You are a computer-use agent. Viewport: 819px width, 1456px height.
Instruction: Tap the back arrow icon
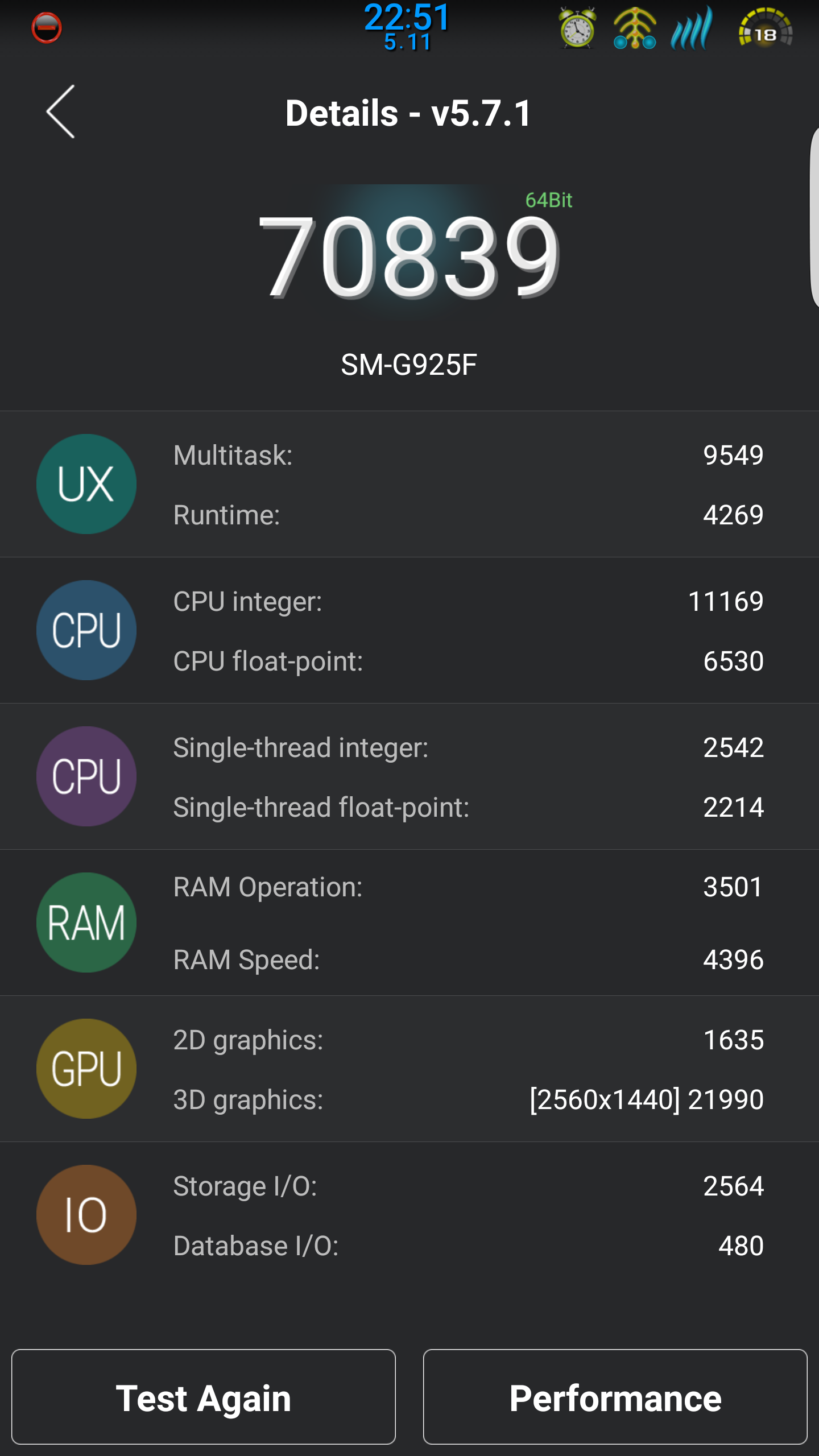tap(60, 111)
